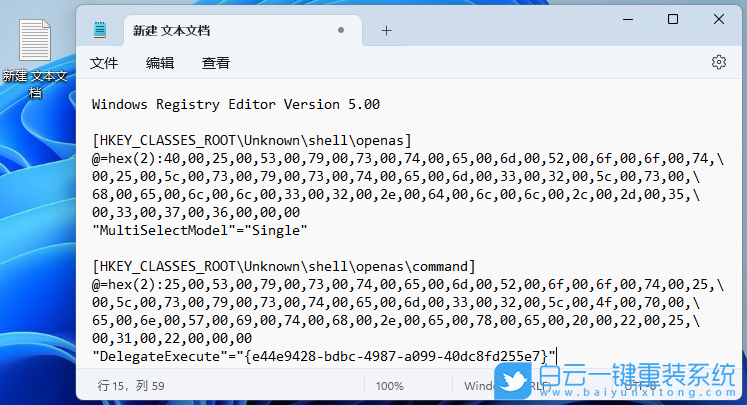Maximize the Notepad window

pyautogui.click(x=673, y=20)
